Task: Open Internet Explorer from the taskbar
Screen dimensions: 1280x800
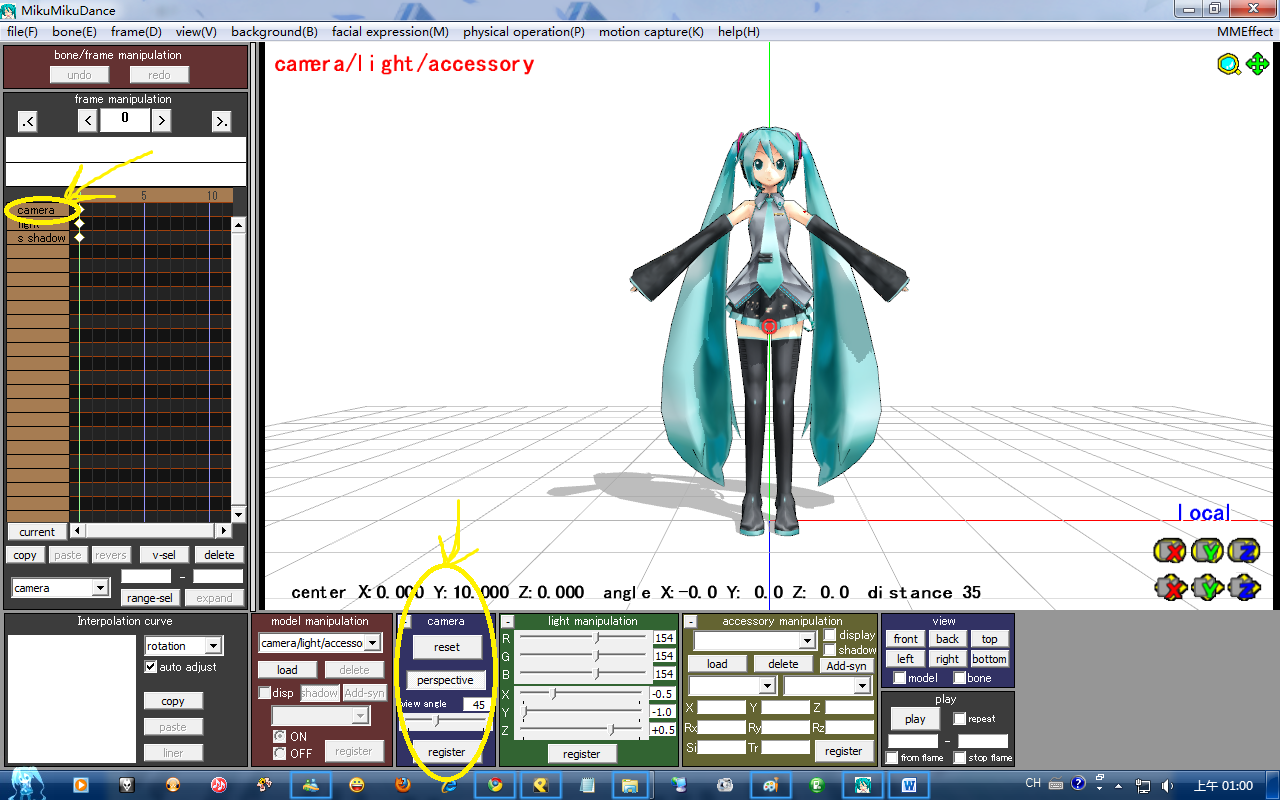Action: tap(449, 785)
